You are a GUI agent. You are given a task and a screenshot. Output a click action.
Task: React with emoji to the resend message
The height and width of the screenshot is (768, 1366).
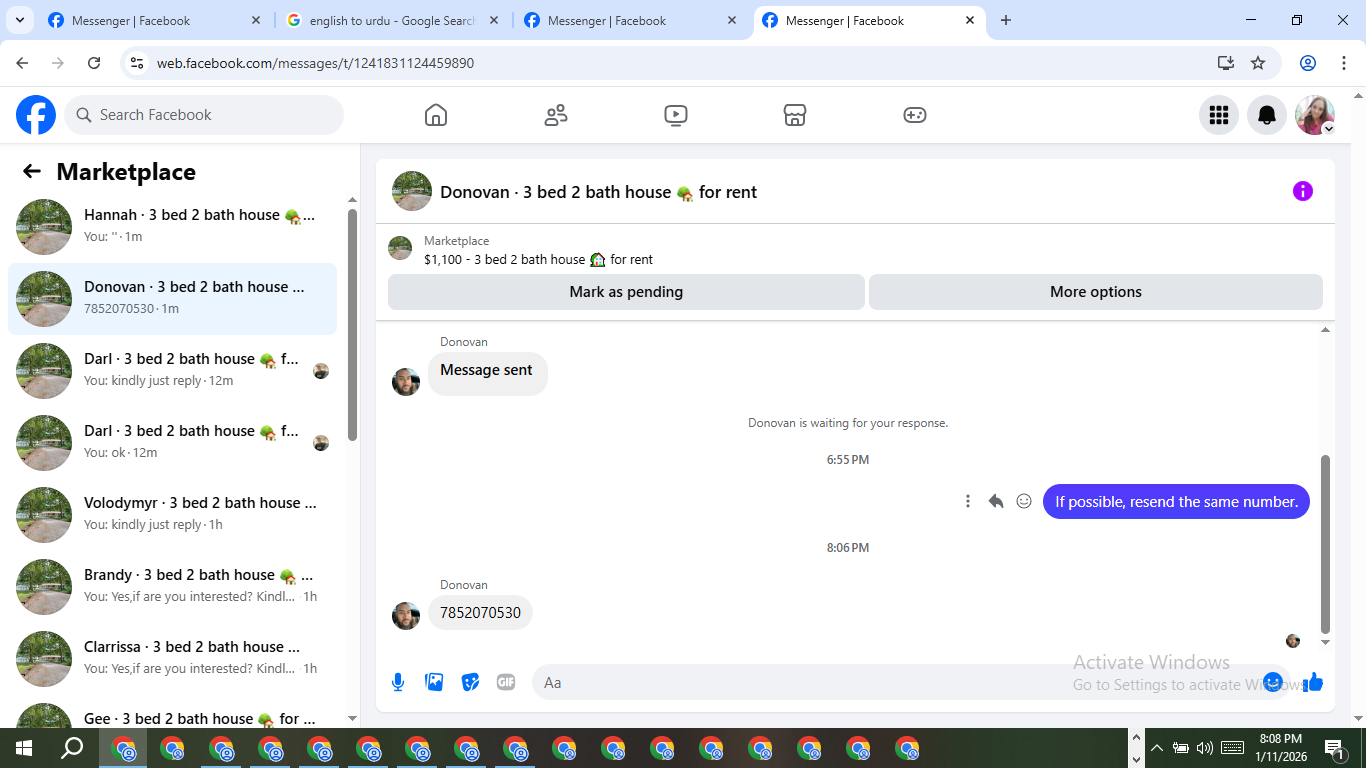[x=1024, y=501]
